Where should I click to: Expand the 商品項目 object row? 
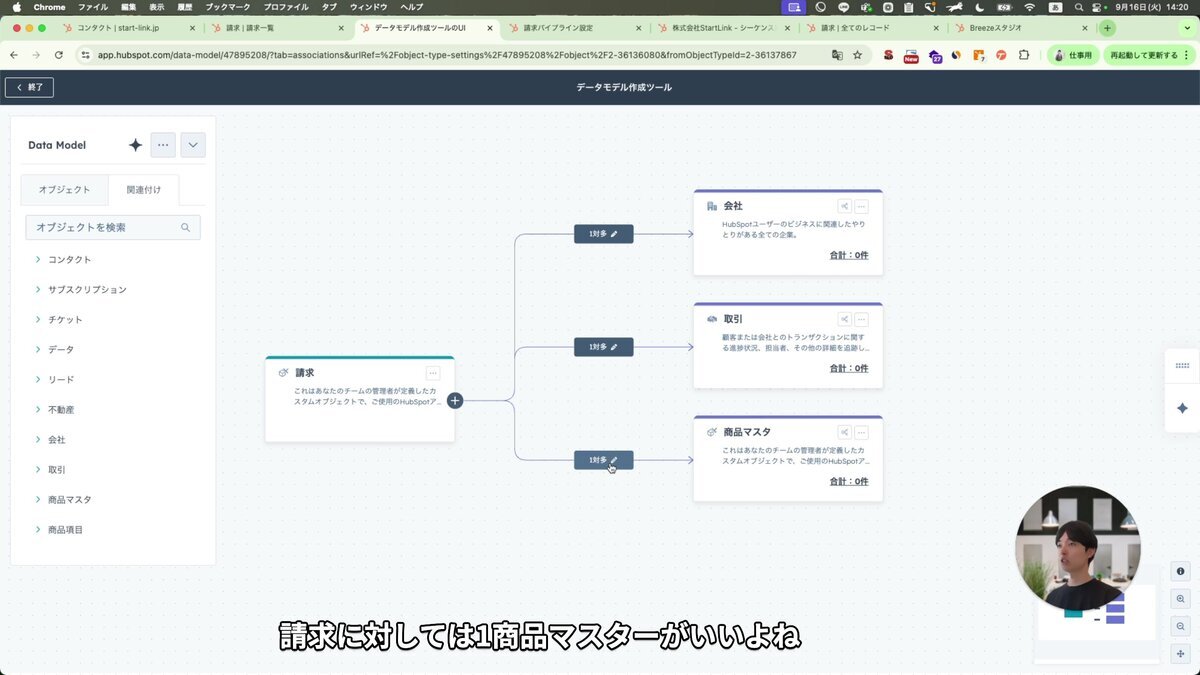[38, 530]
